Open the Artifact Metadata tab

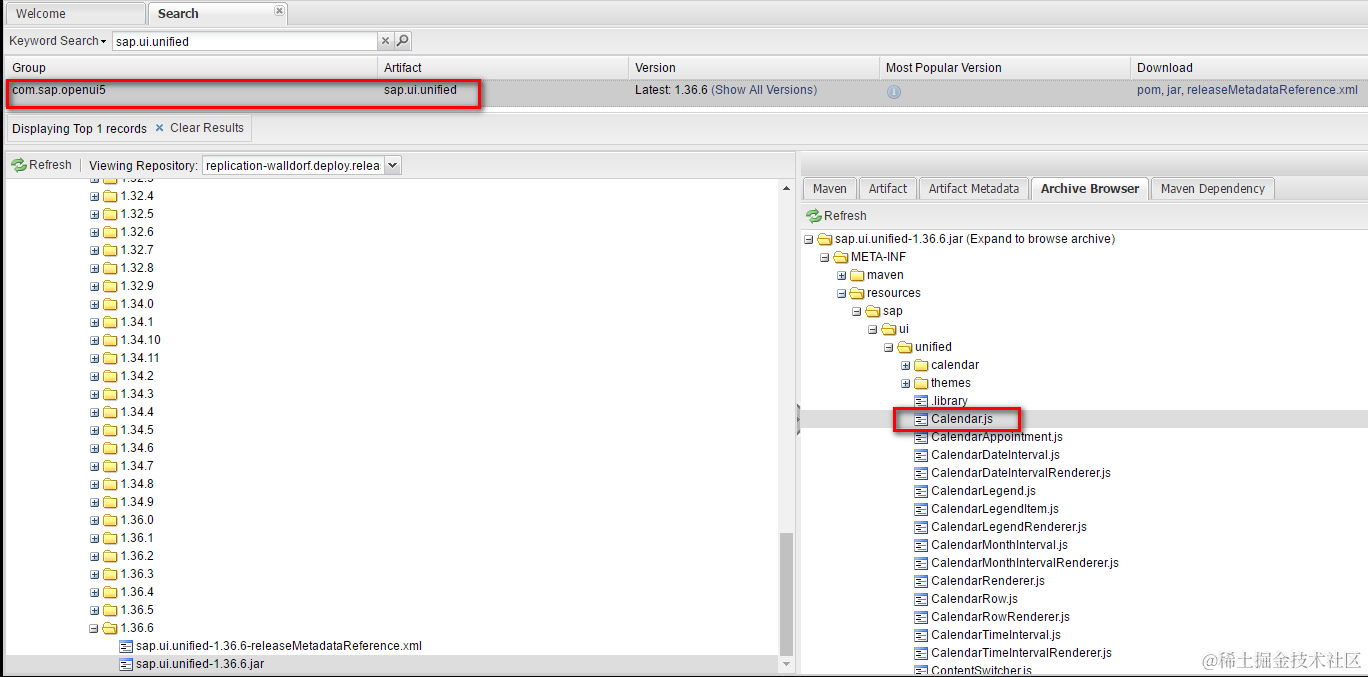pos(974,188)
